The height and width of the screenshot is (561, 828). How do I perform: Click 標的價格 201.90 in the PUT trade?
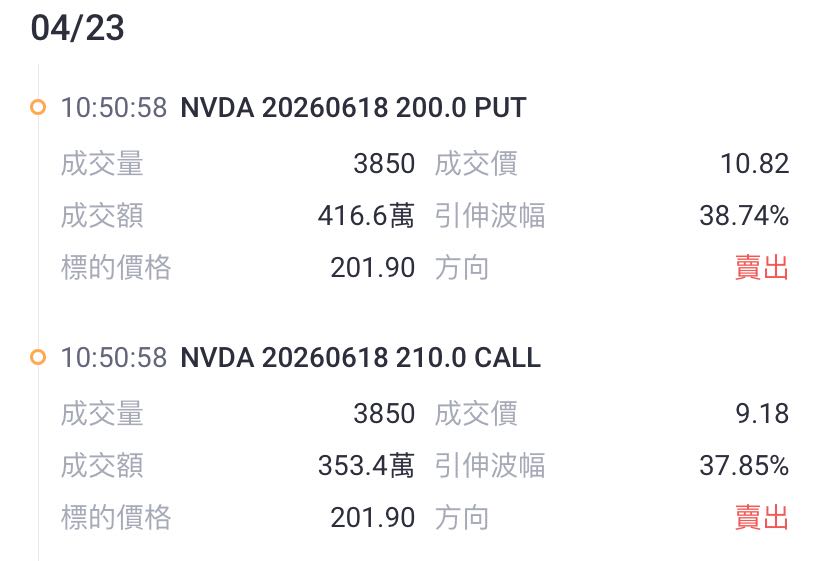(x=373, y=268)
